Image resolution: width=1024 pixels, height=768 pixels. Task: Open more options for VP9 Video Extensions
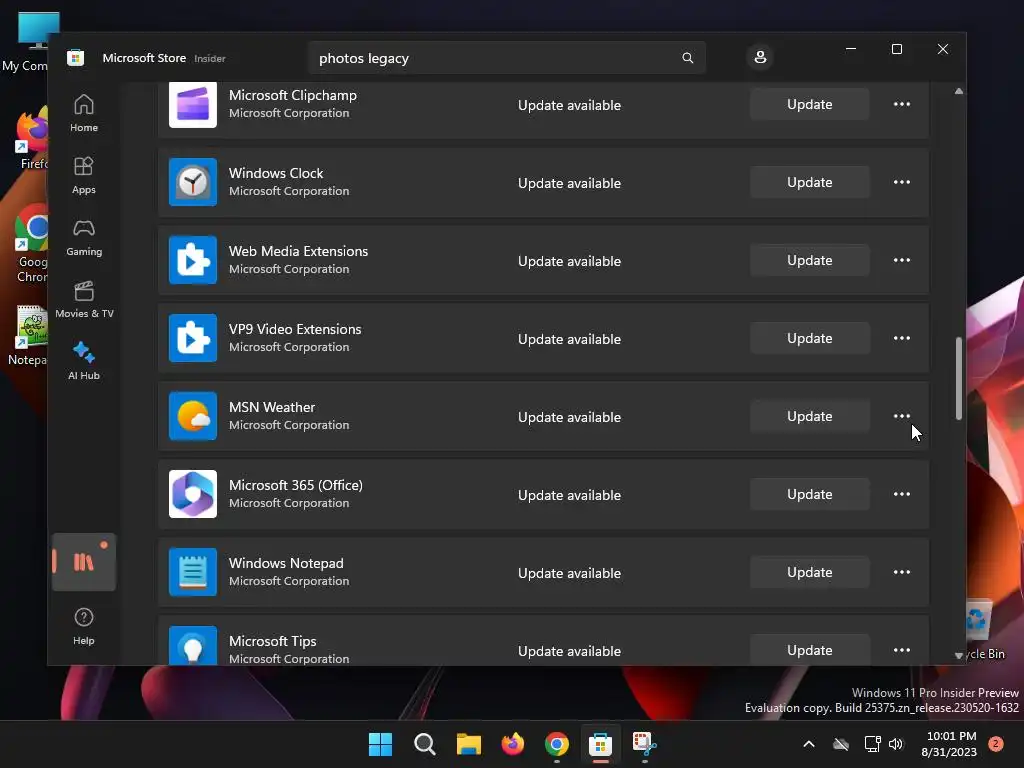(x=902, y=338)
